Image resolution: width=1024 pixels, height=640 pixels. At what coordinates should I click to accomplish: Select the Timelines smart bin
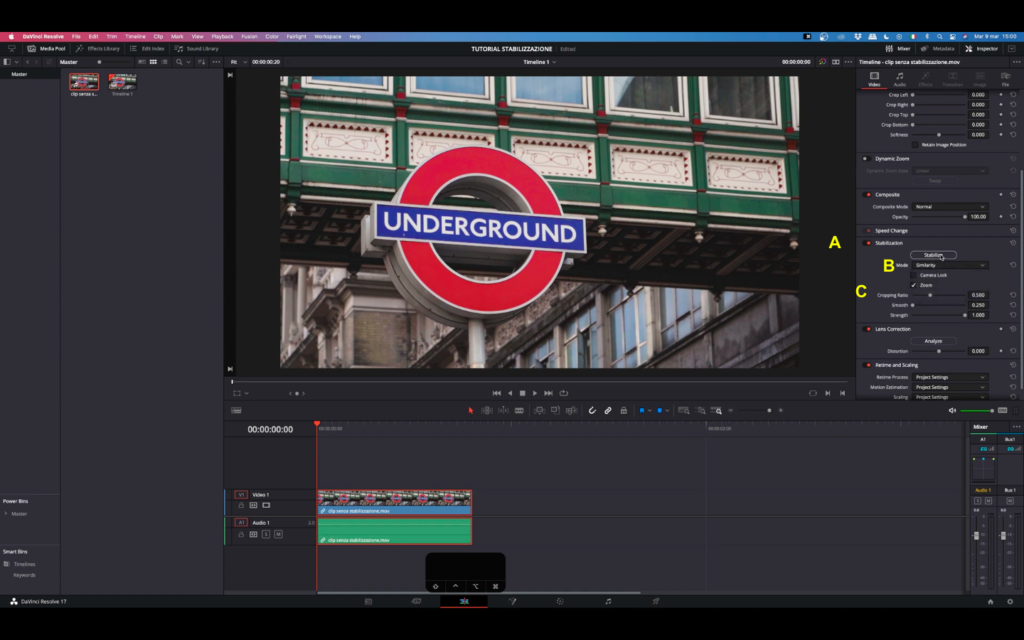pyautogui.click(x=24, y=564)
